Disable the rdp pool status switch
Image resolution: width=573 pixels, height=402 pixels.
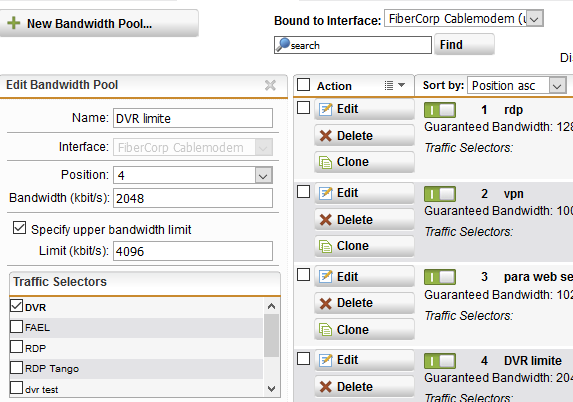click(x=440, y=110)
